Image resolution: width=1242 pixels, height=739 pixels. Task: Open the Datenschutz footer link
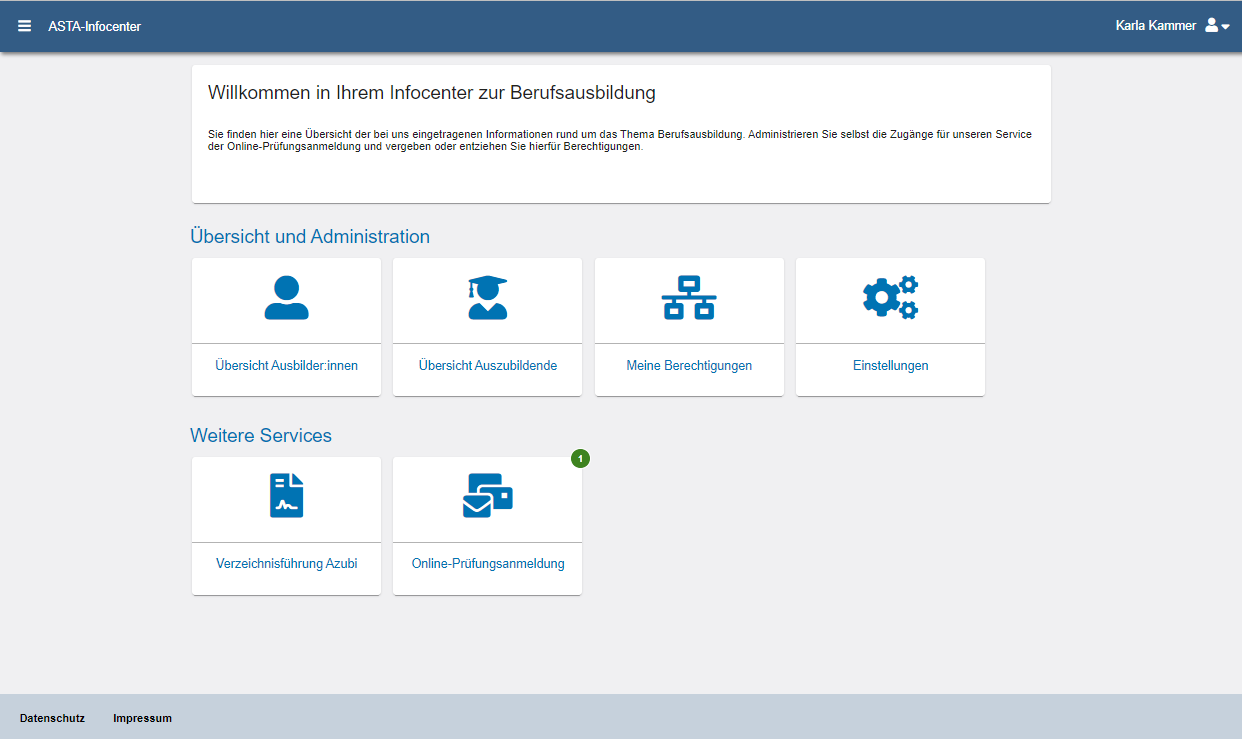52,718
